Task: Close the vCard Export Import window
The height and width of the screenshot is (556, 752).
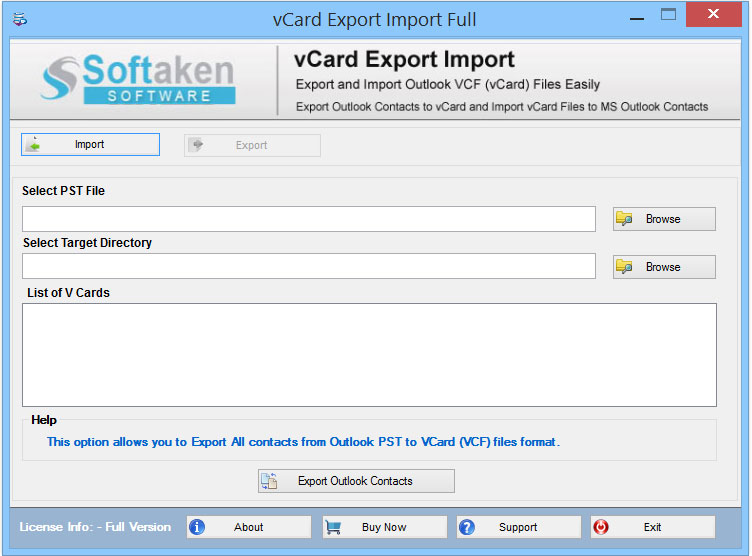Action: (713, 14)
